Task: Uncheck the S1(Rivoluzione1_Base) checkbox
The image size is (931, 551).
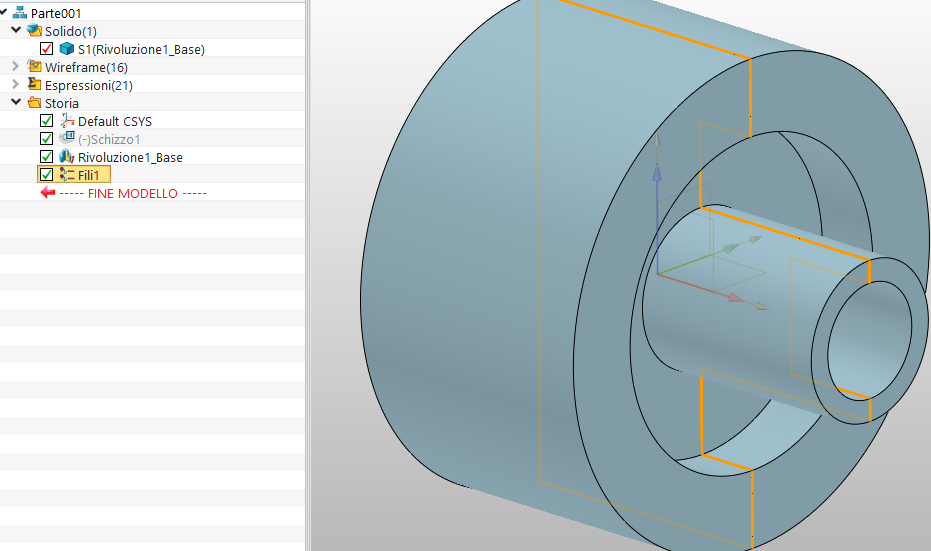Action: (x=47, y=49)
